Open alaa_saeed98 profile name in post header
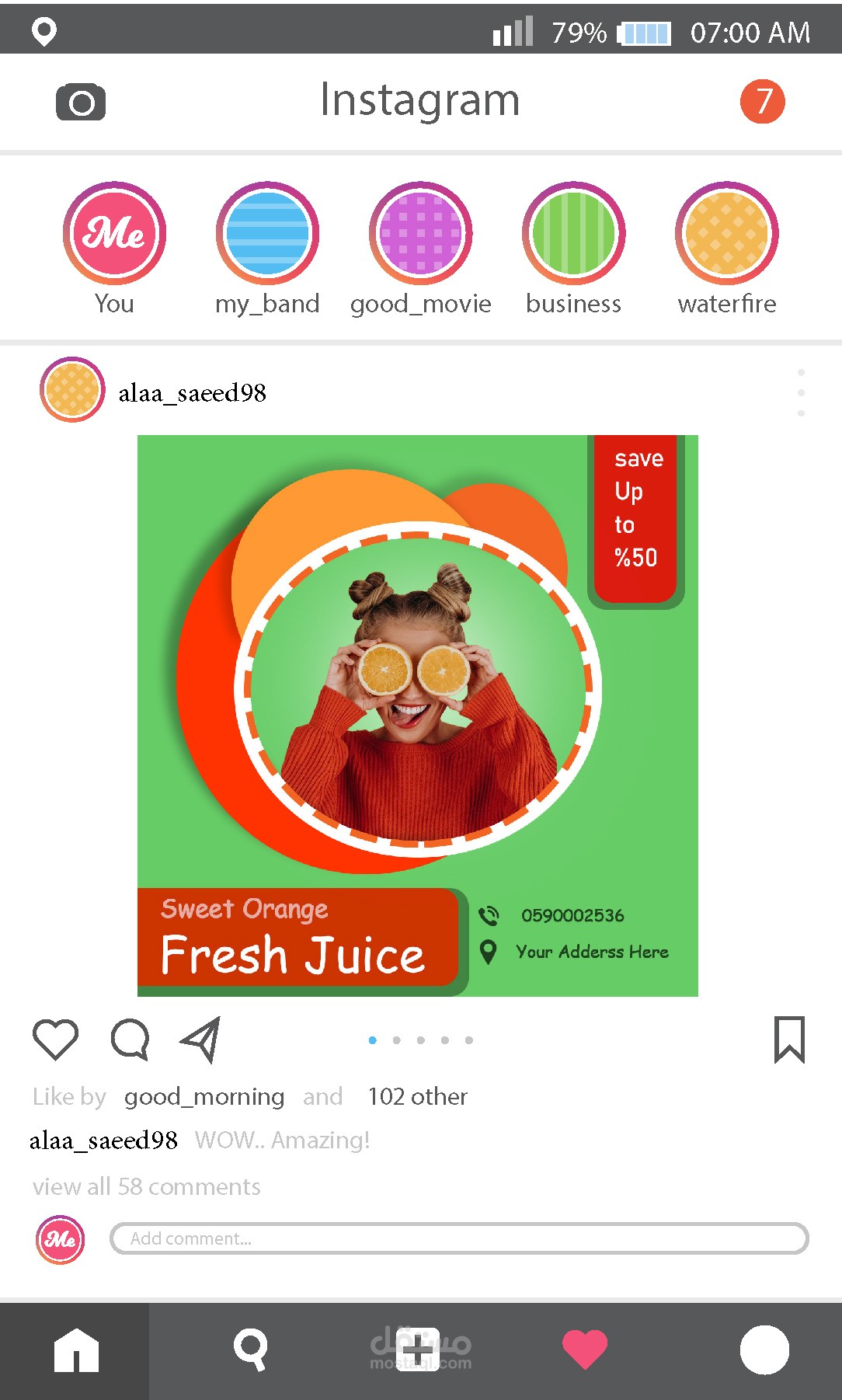Image resolution: width=842 pixels, height=1400 pixels. [192, 393]
